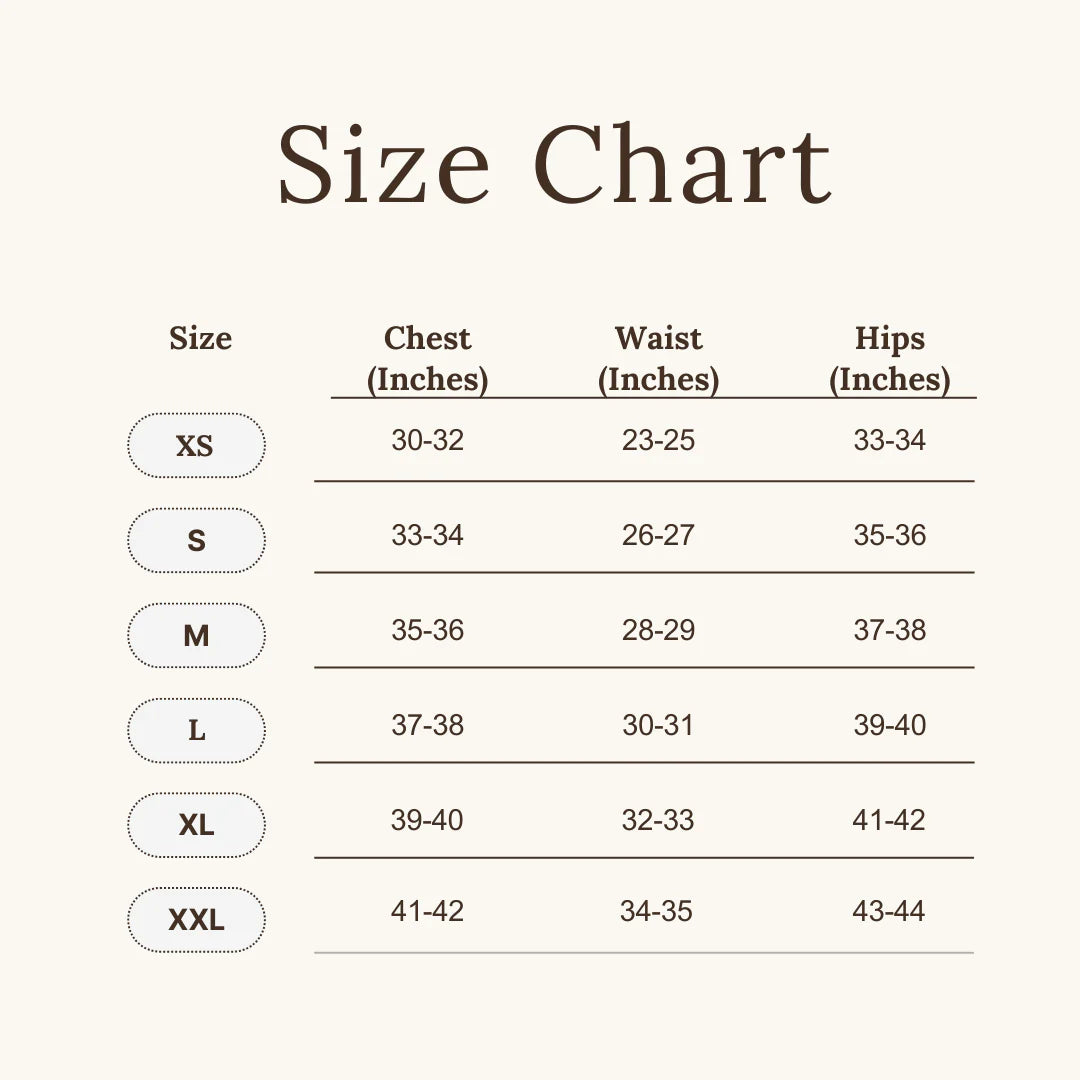Click the Waist (Inches) column header
Screen dimensions: 1080x1080
coord(658,359)
